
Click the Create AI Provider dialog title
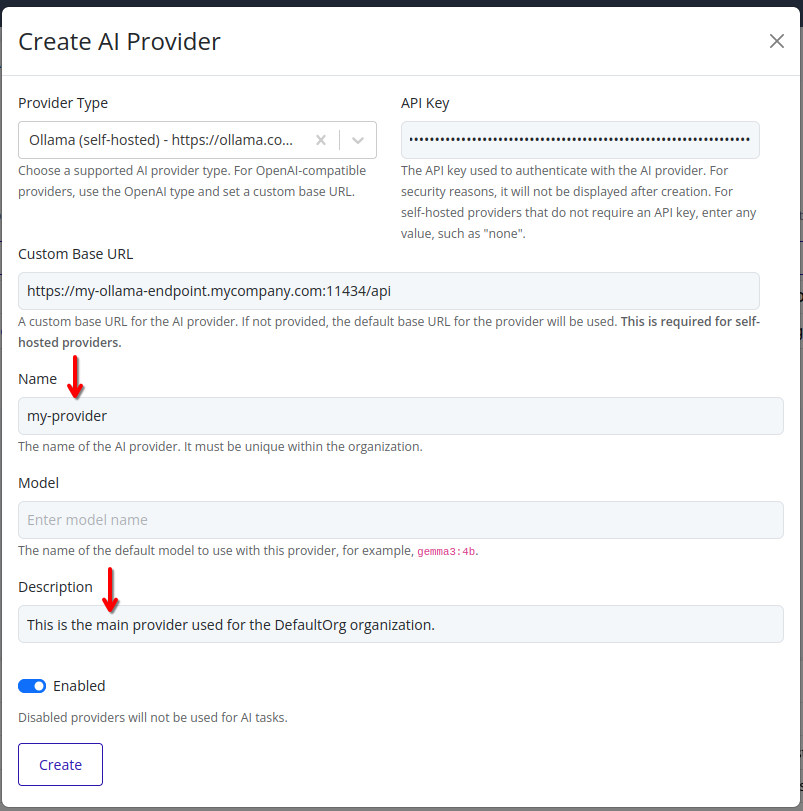pyautogui.click(x=119, y=41)
